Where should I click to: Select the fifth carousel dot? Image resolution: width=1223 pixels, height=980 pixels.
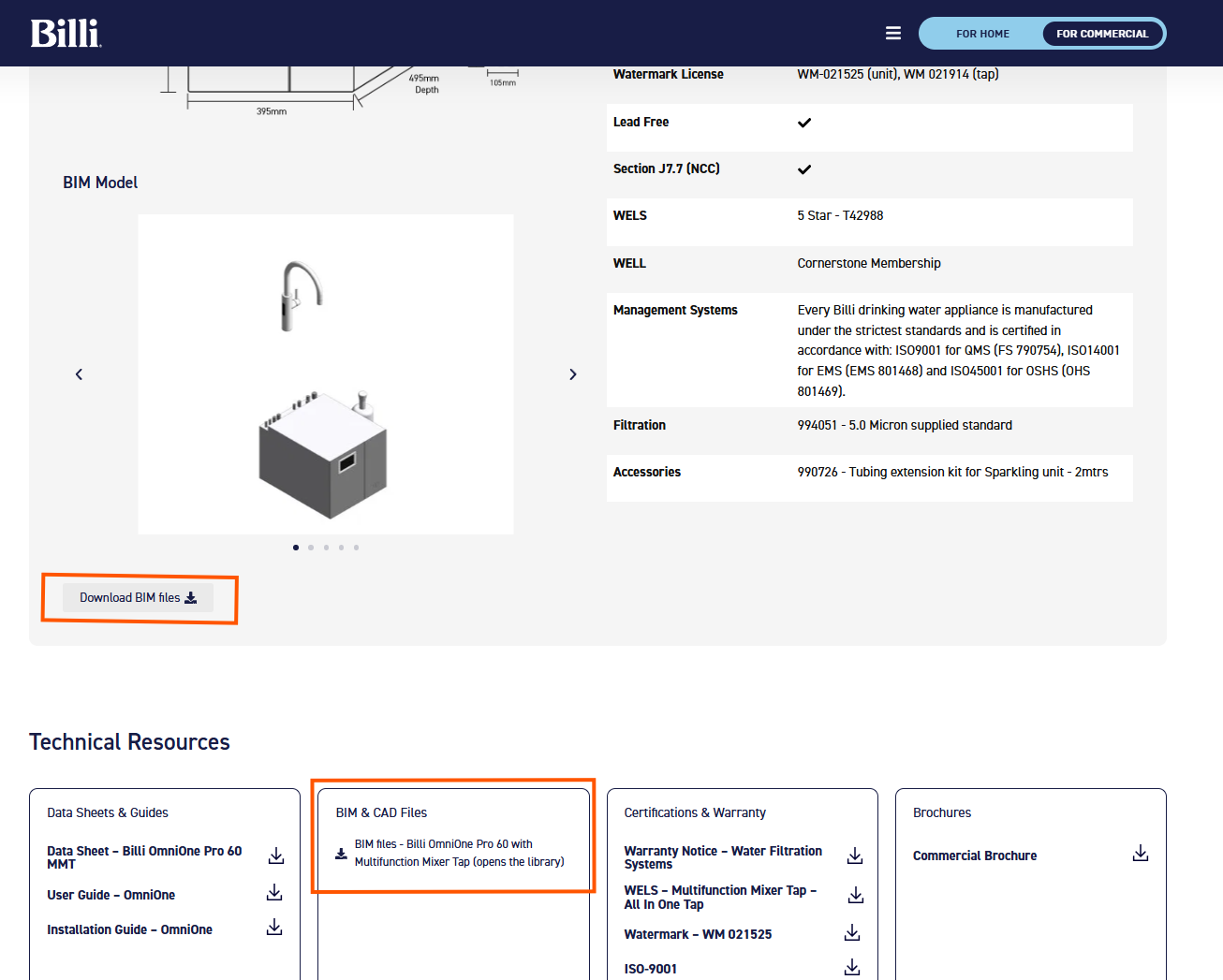tap(356, 548)
